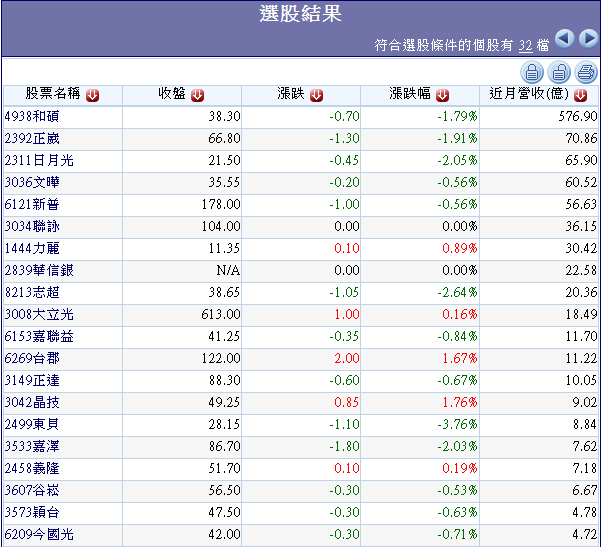Open stock 1444力麗
This screenshot has width=602, height=547.
(32, 248)
